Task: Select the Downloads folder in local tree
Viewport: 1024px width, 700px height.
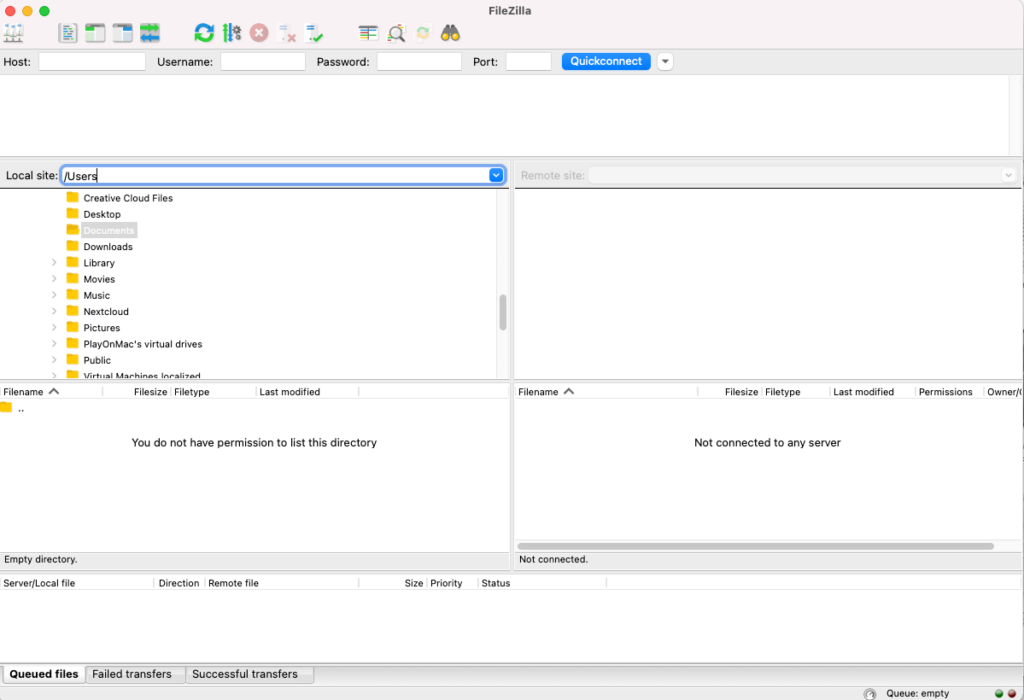Action: (108, 247)
